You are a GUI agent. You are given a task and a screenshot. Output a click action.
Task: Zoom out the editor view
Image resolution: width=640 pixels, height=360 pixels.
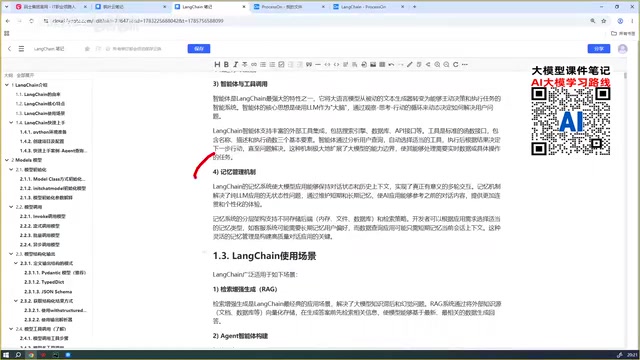446,64
